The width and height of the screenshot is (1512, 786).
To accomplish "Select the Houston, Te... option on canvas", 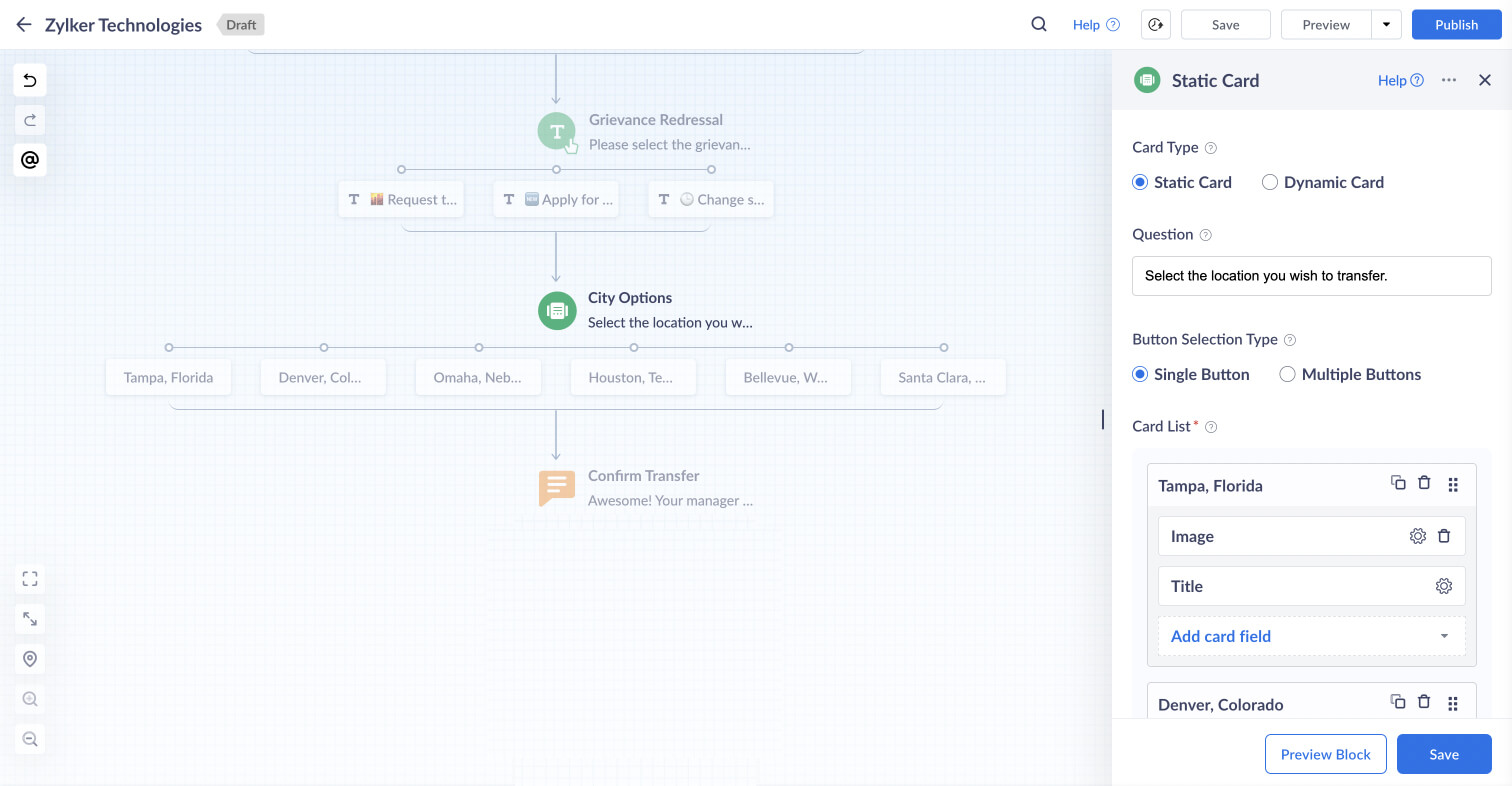I will coord(634,377).
